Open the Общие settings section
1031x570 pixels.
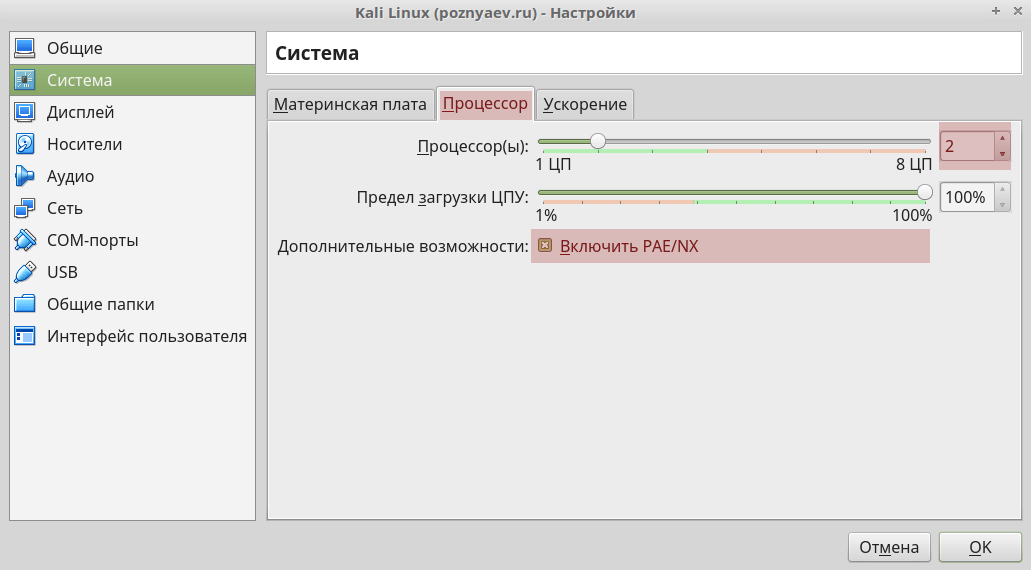pyautogui.click(x=132, y=48)
